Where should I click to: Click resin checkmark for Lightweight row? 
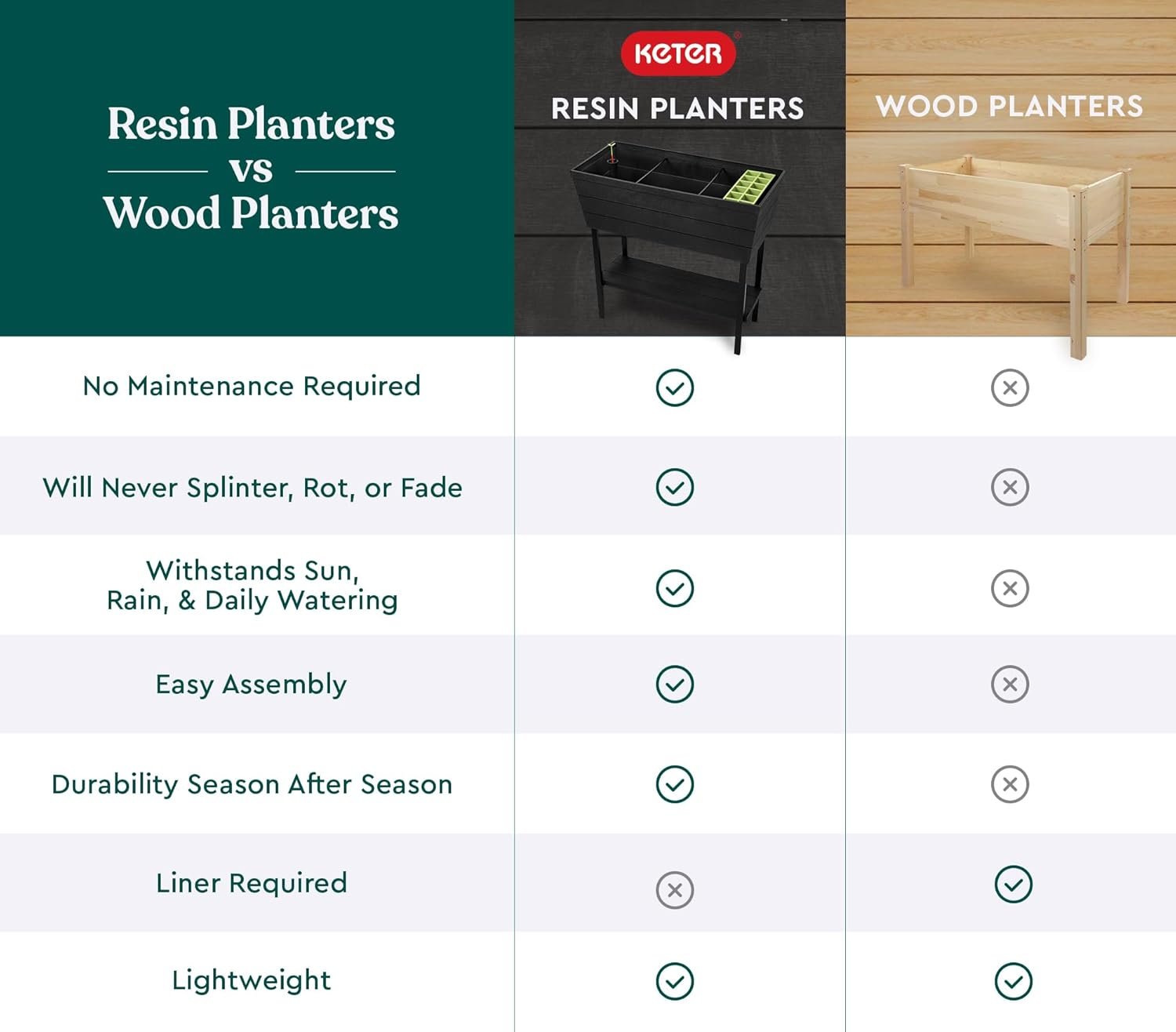click(675, 981)
